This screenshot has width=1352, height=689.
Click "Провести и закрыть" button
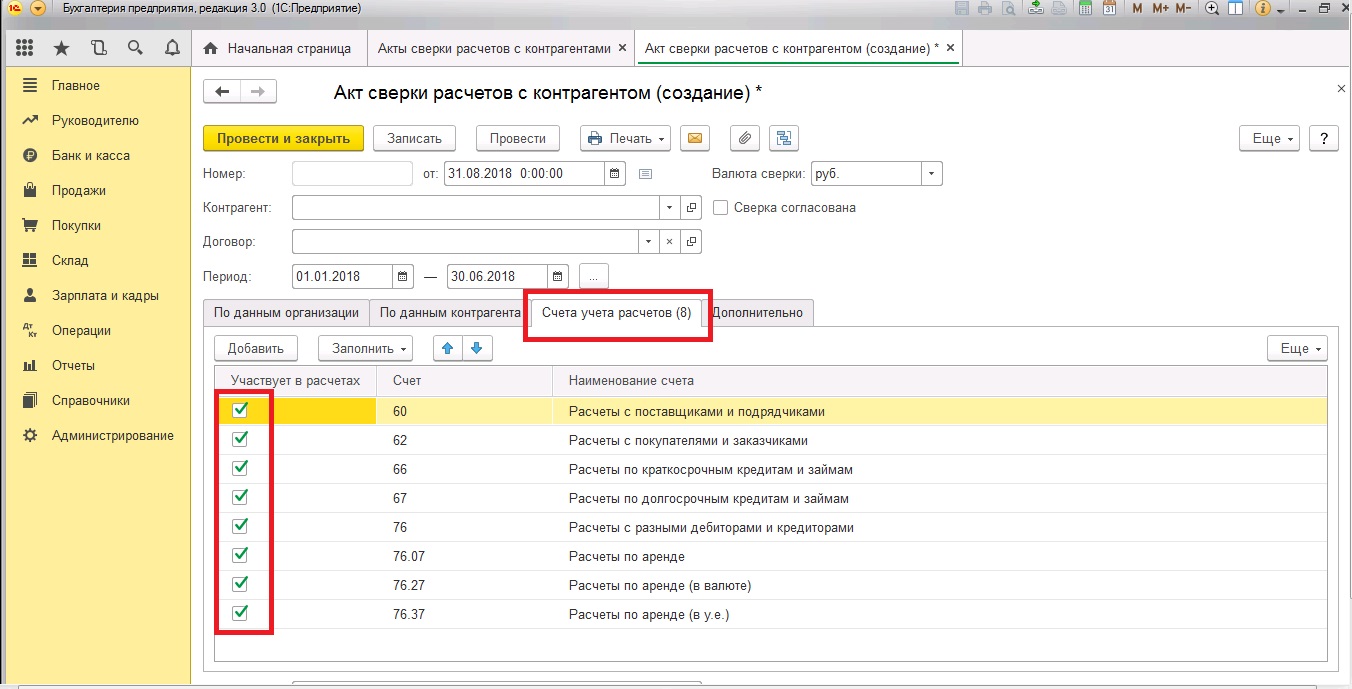click(283, 138)
